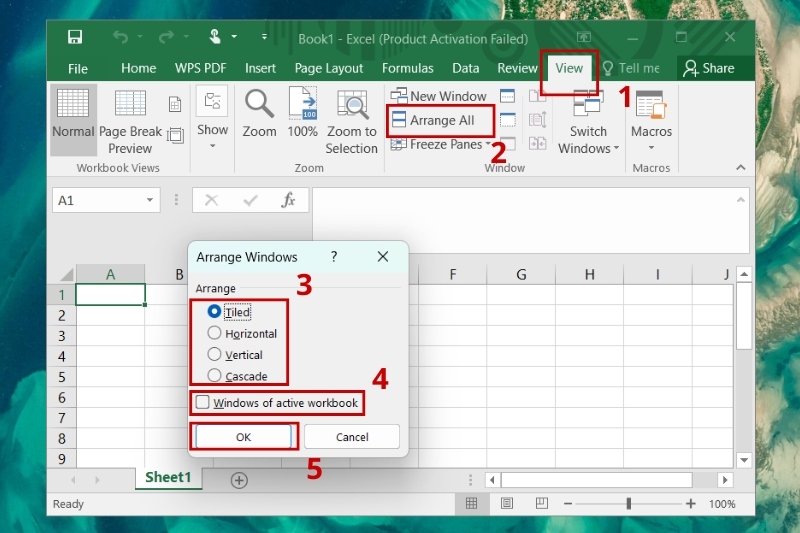Open the File menu
The image size is (800, 533).
coord(78,68)
